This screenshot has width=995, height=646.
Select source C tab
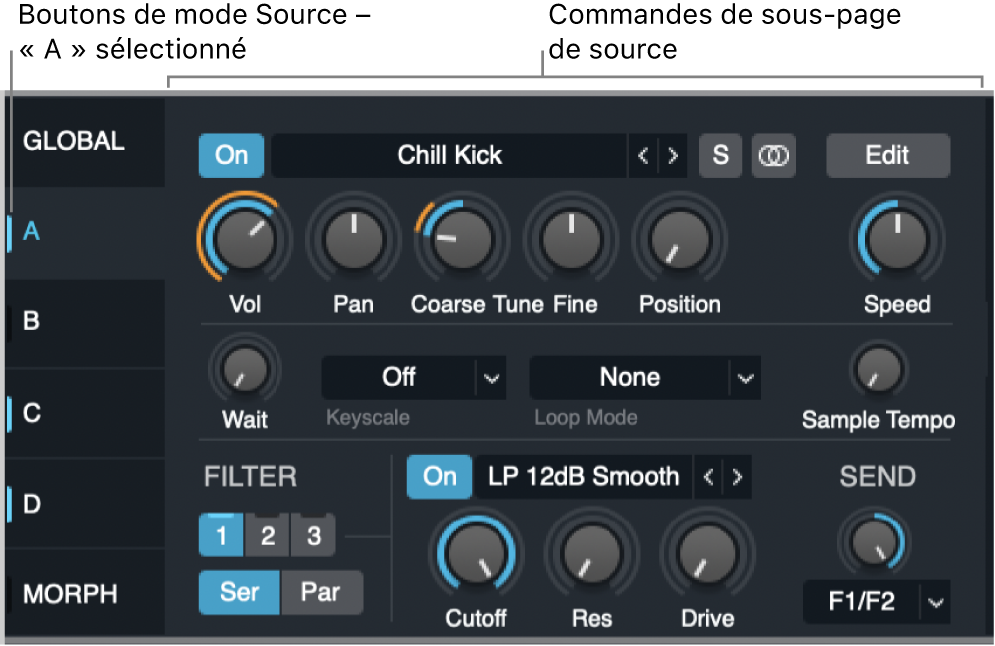[86, 414]
